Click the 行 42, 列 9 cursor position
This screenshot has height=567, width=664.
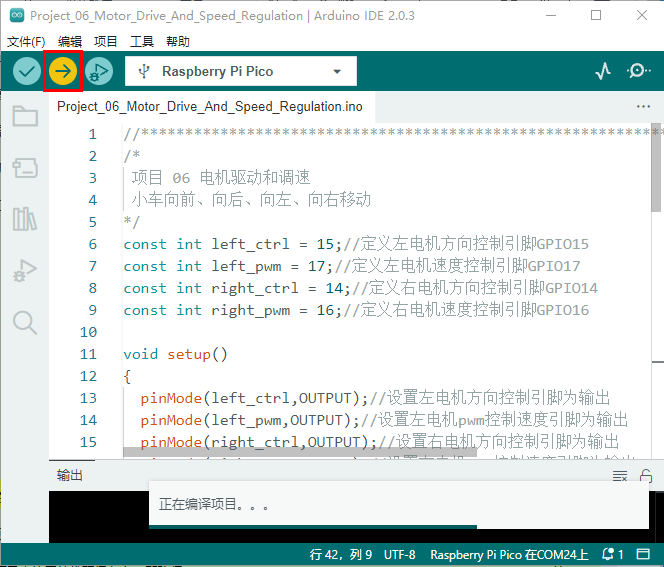(340, 554)
